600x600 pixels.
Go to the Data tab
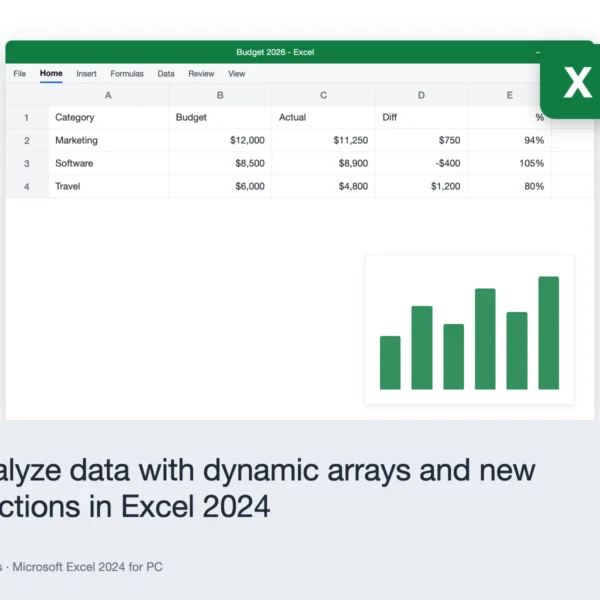pyautogui.click(x=166, y=73)
